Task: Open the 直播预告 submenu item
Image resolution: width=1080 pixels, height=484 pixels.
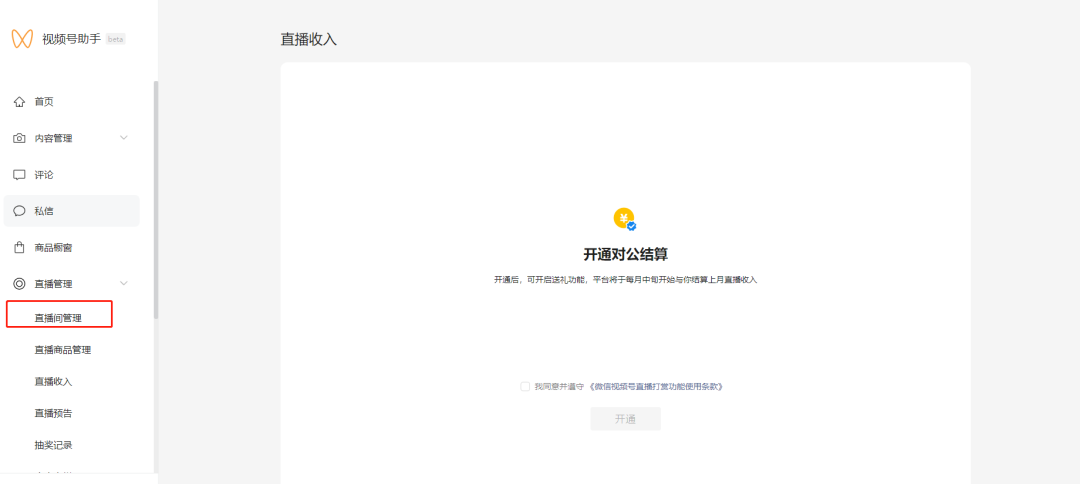Action: (53, 413)
